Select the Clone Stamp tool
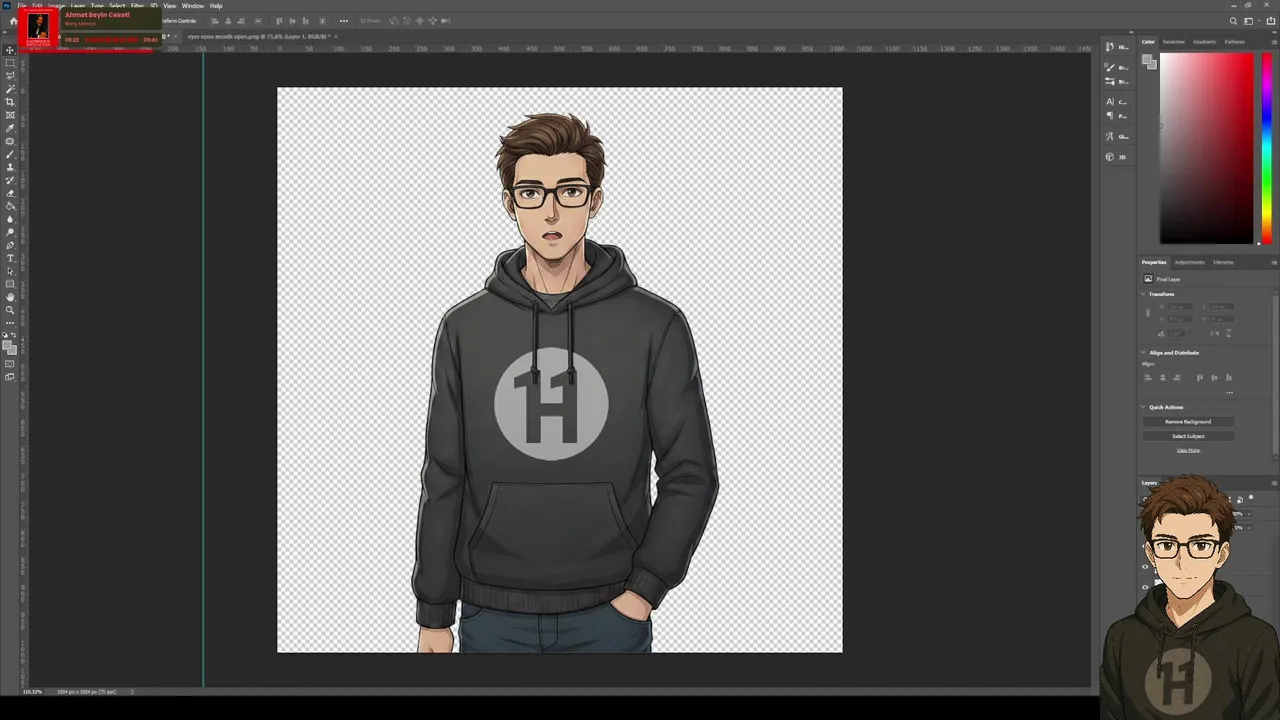The height and width of the screenshot is (720, 1280). (x=11, y=167)
